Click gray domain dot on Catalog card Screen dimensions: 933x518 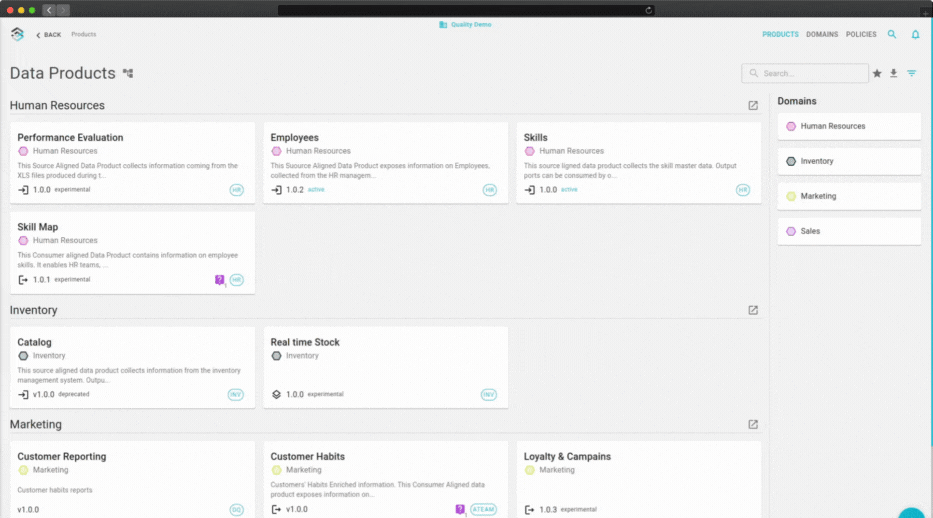(x=23, y=356)
